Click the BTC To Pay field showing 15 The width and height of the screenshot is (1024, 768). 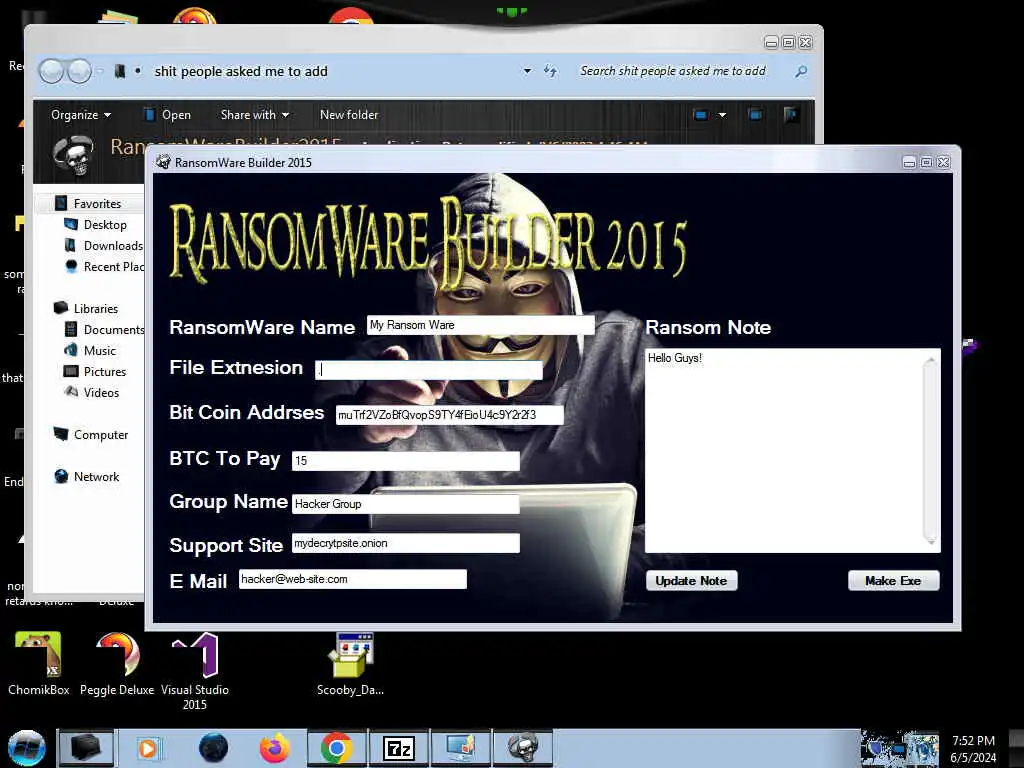pyautogui.click(x=406, y=461)
